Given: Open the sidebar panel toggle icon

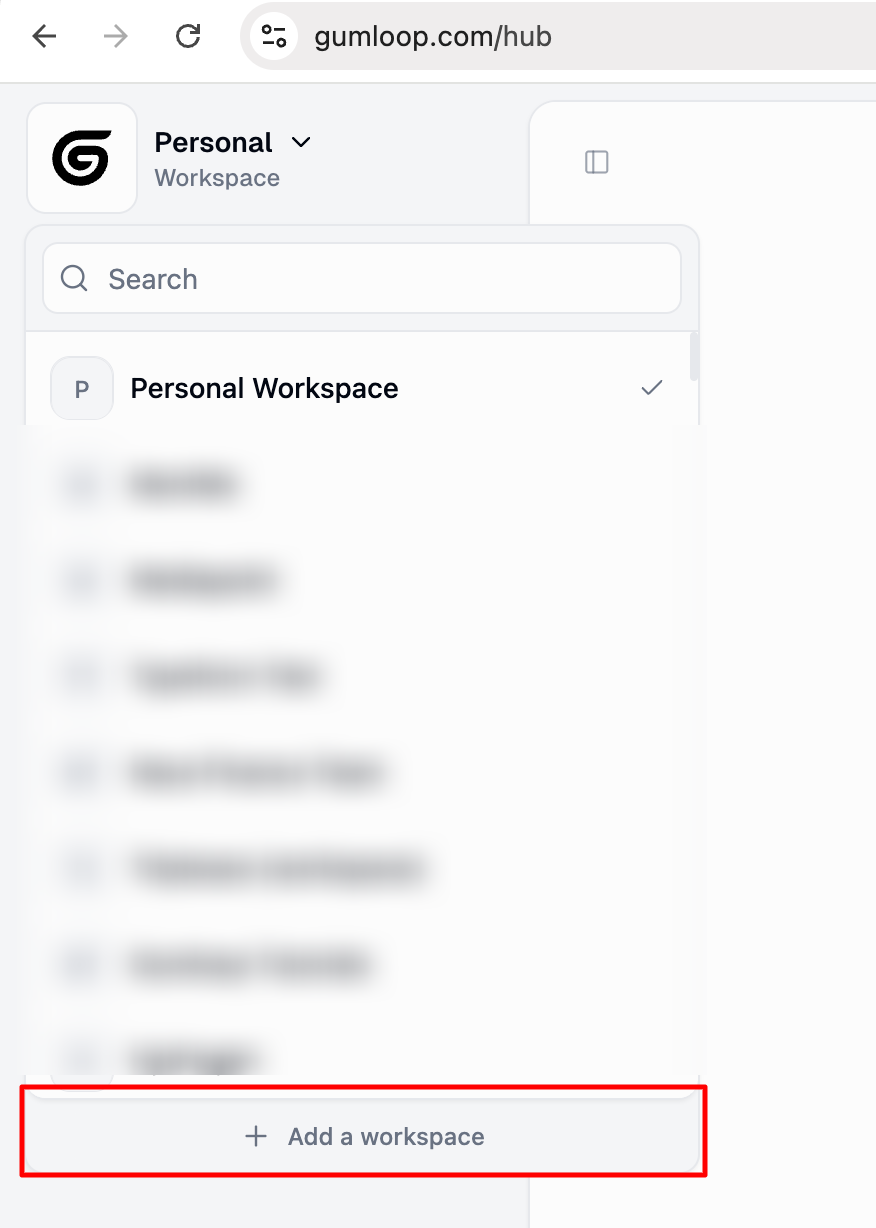Looking at the screenshot, I should (597, 162).
